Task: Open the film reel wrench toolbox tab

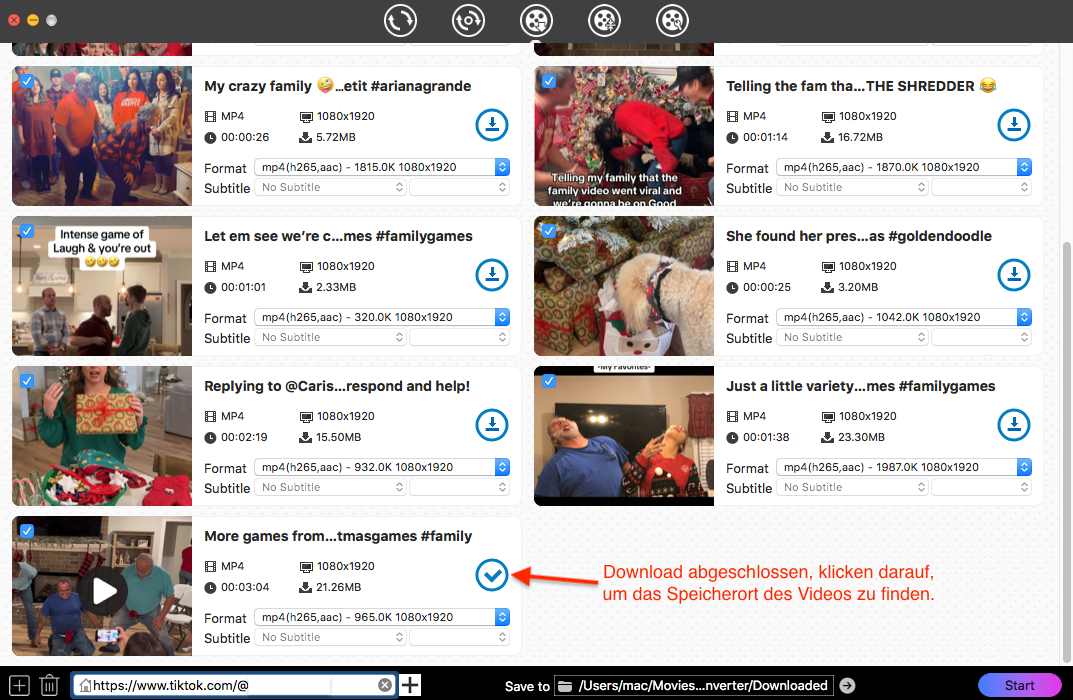Action: (673, 20)
